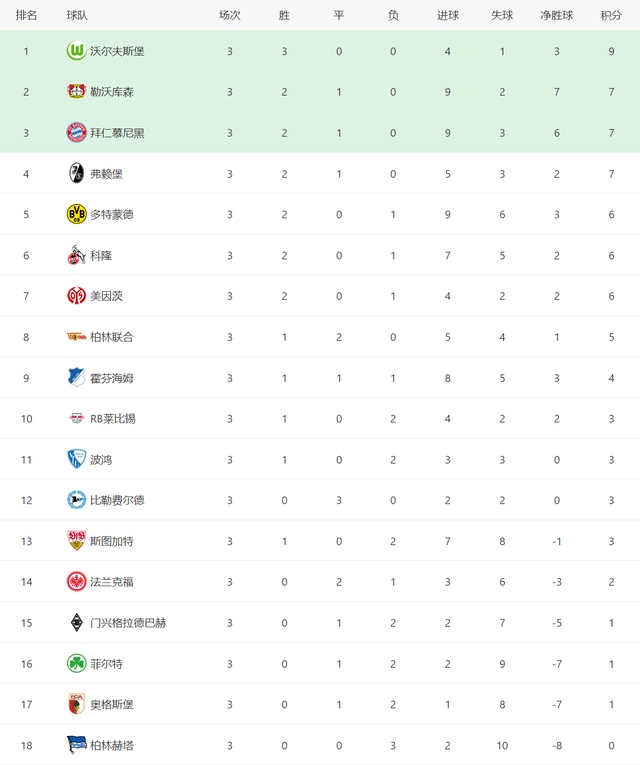The image size is (640, 765).
Task: Sort table by 净胜球 column header
Action: [x=557, y=15]
